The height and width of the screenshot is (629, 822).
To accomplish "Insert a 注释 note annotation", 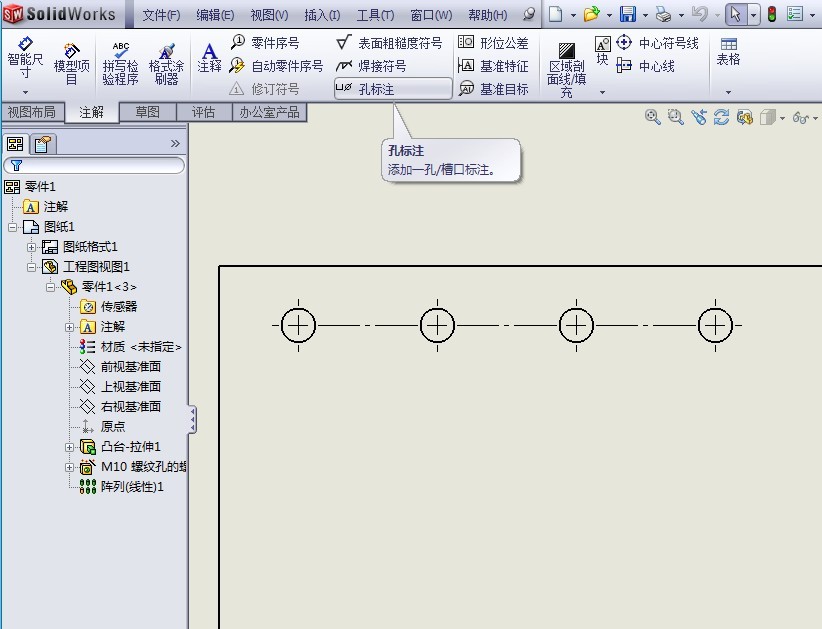I will (x=209, y=58).
